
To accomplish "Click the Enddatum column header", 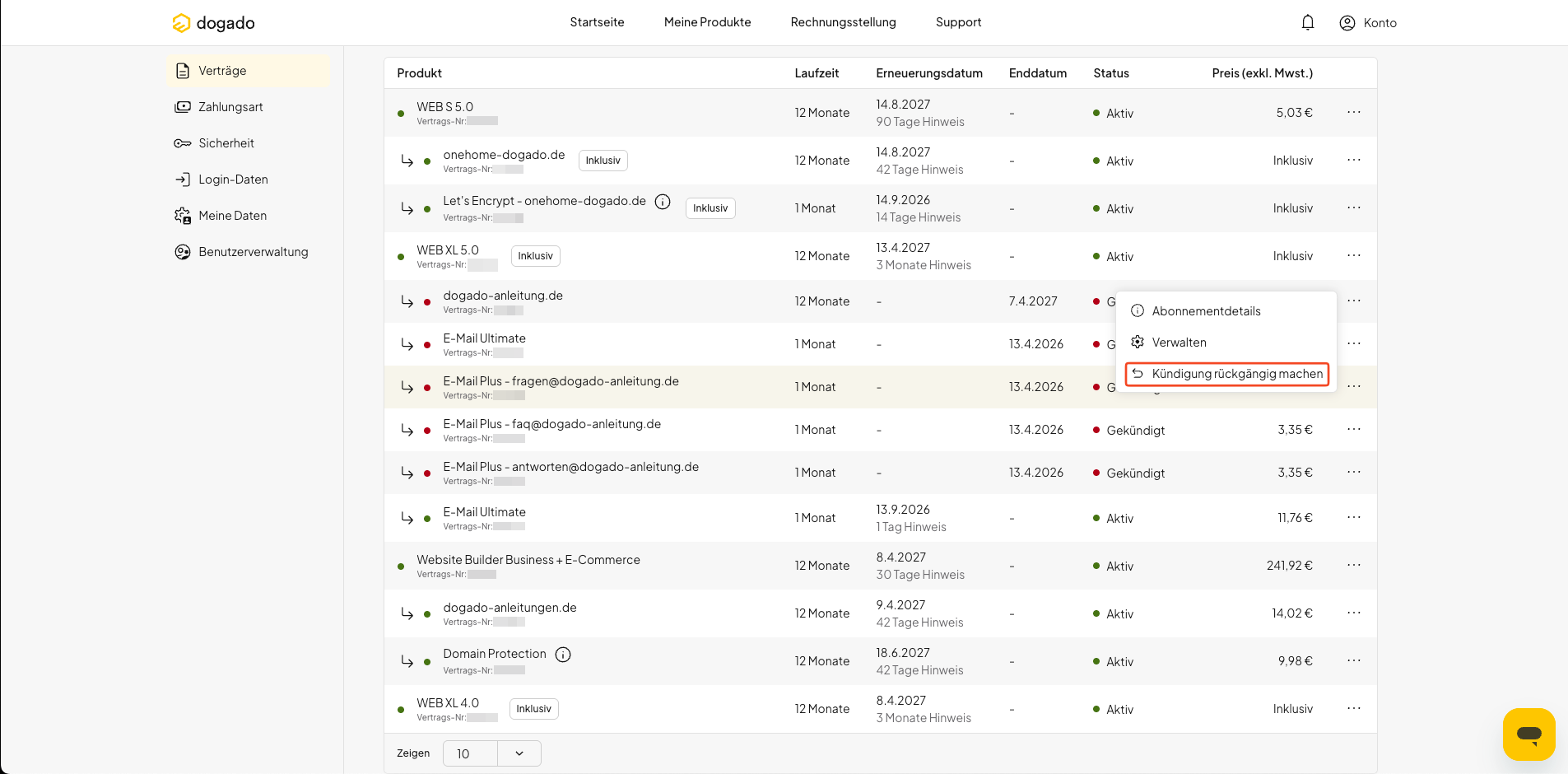I will pyautogui.click(x=1038, y=73).
